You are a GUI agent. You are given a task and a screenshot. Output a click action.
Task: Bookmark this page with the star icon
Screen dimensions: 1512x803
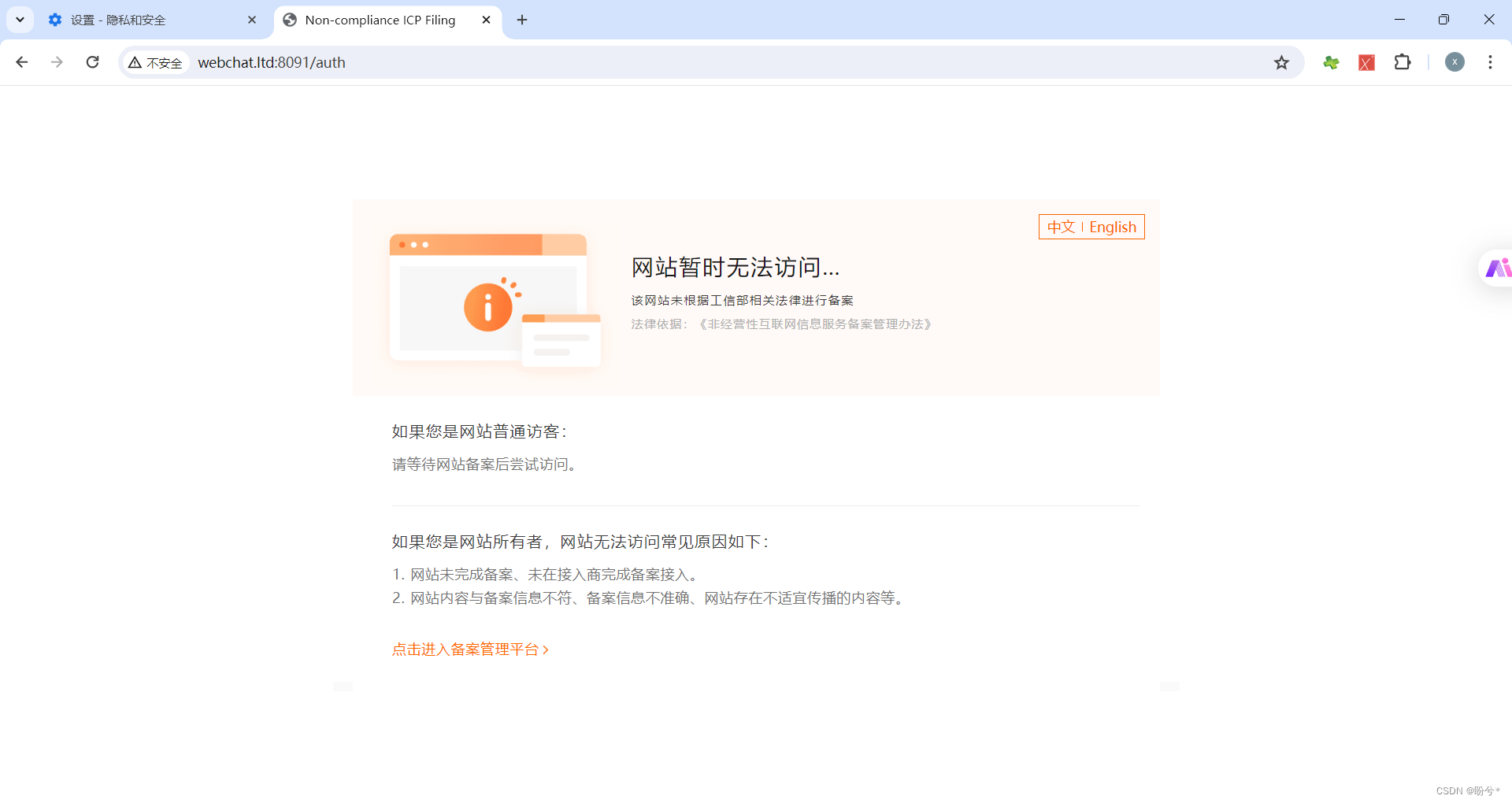point(1282,62)
